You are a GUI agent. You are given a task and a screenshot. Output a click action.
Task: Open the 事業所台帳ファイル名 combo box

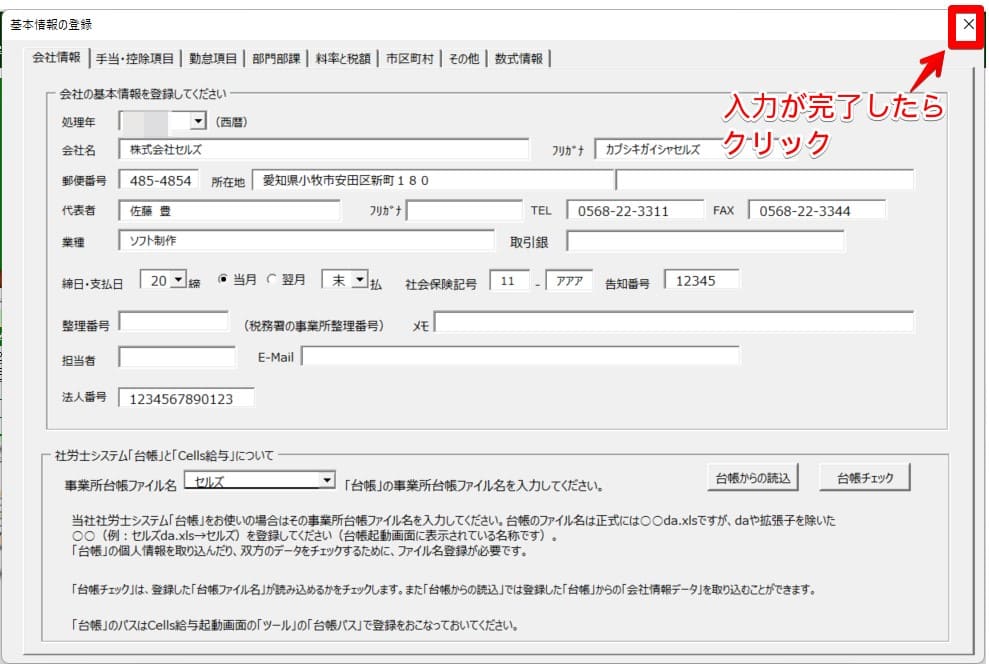tap(326, 481)
